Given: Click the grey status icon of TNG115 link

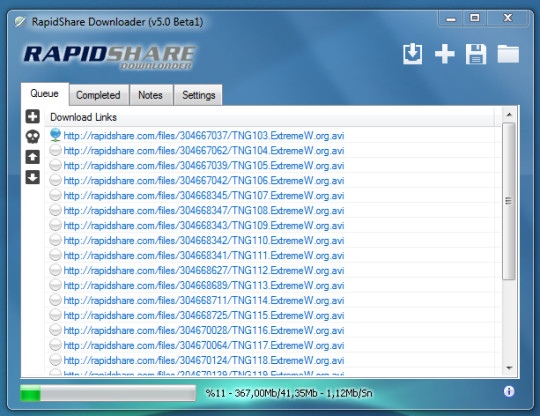Looking at the screenshot, I should click(x=55, y=315).
